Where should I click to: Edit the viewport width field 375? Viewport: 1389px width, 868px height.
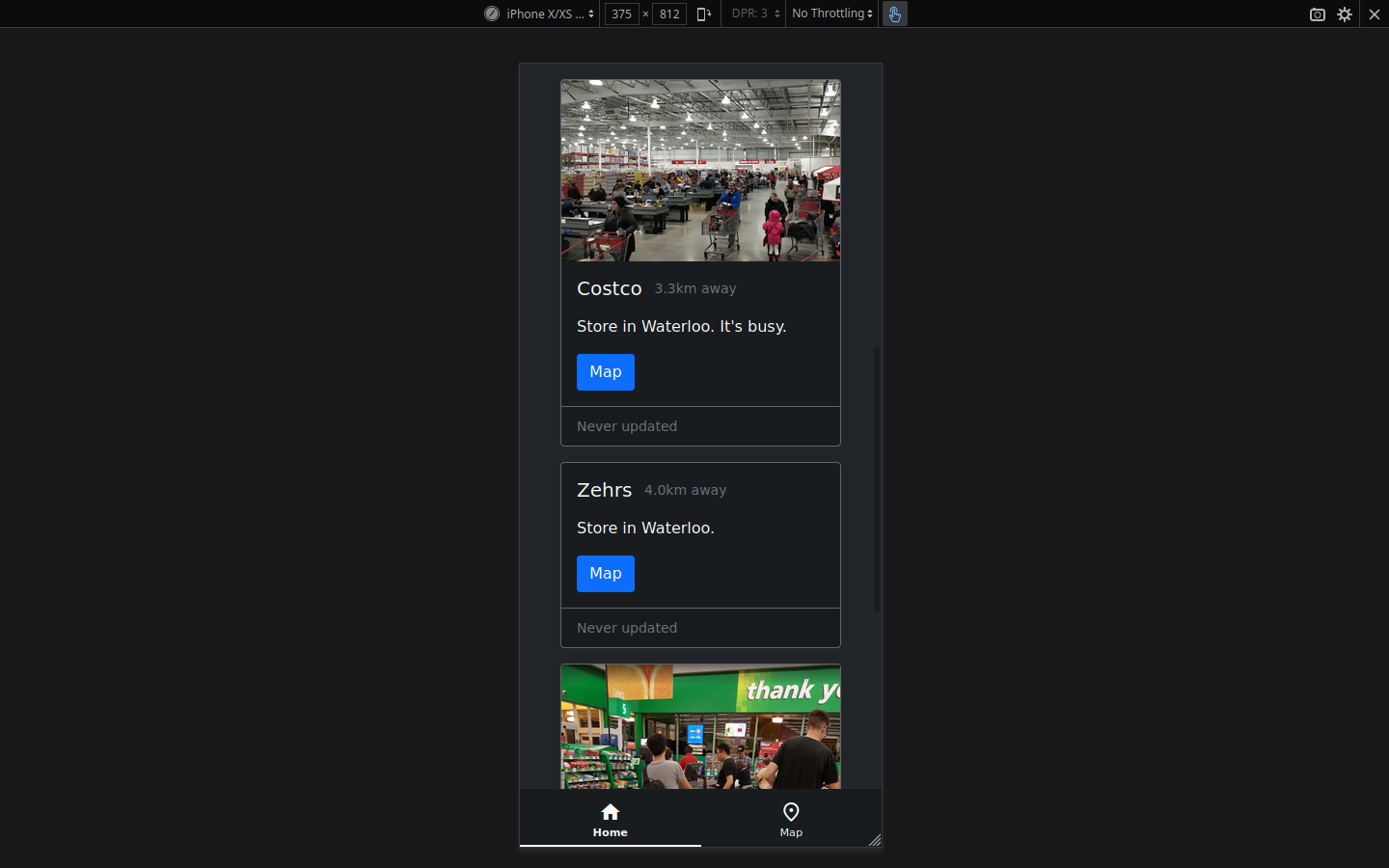(622, 14)
